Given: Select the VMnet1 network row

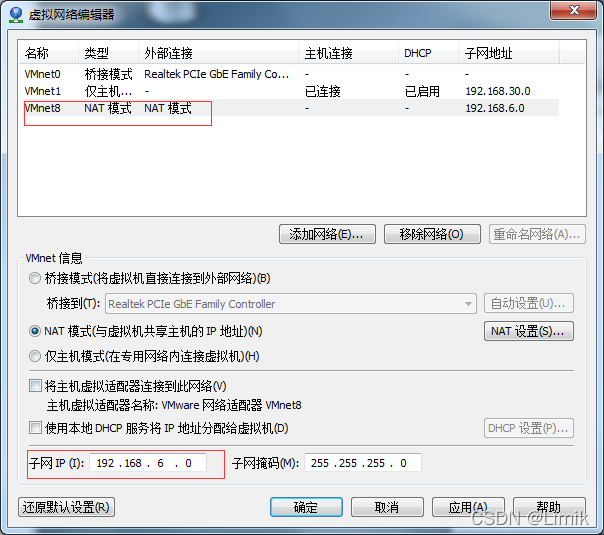Looking at the screenshot, I should click(289, 91).
